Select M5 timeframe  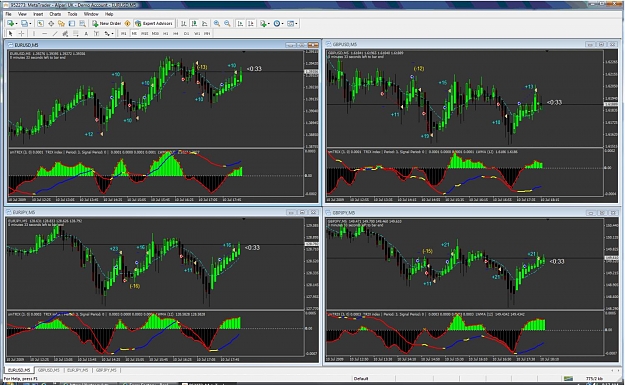[x=134, y=33]
